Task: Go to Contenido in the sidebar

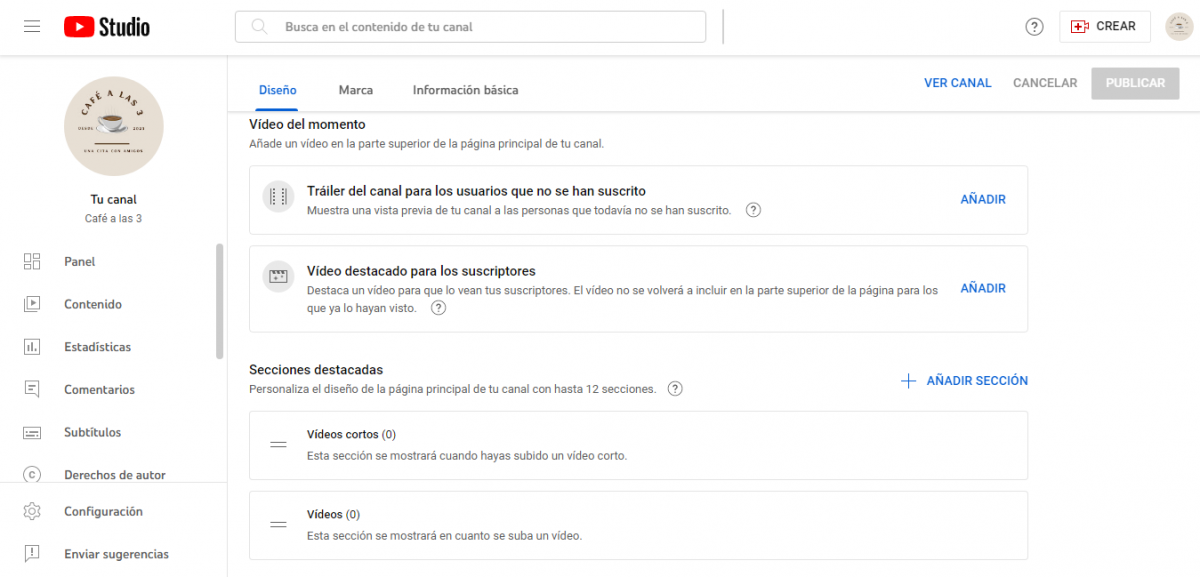Action: (x=92, y=305)
